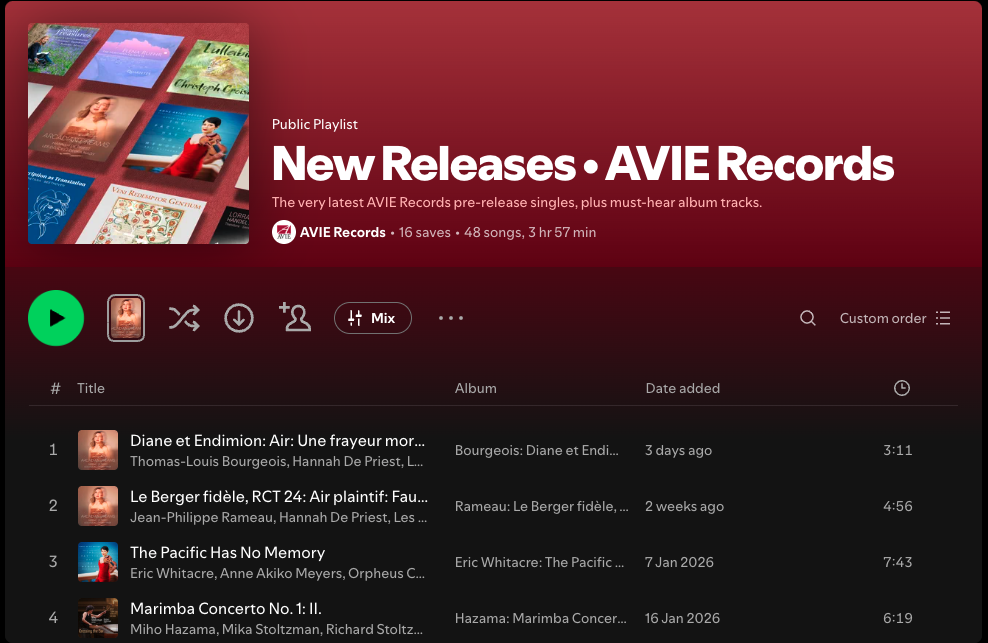Image resolution: width=988 pixels, height=643 pixels.
Task: Open the three-dots more options menu
Action: (x=451, y=318)
